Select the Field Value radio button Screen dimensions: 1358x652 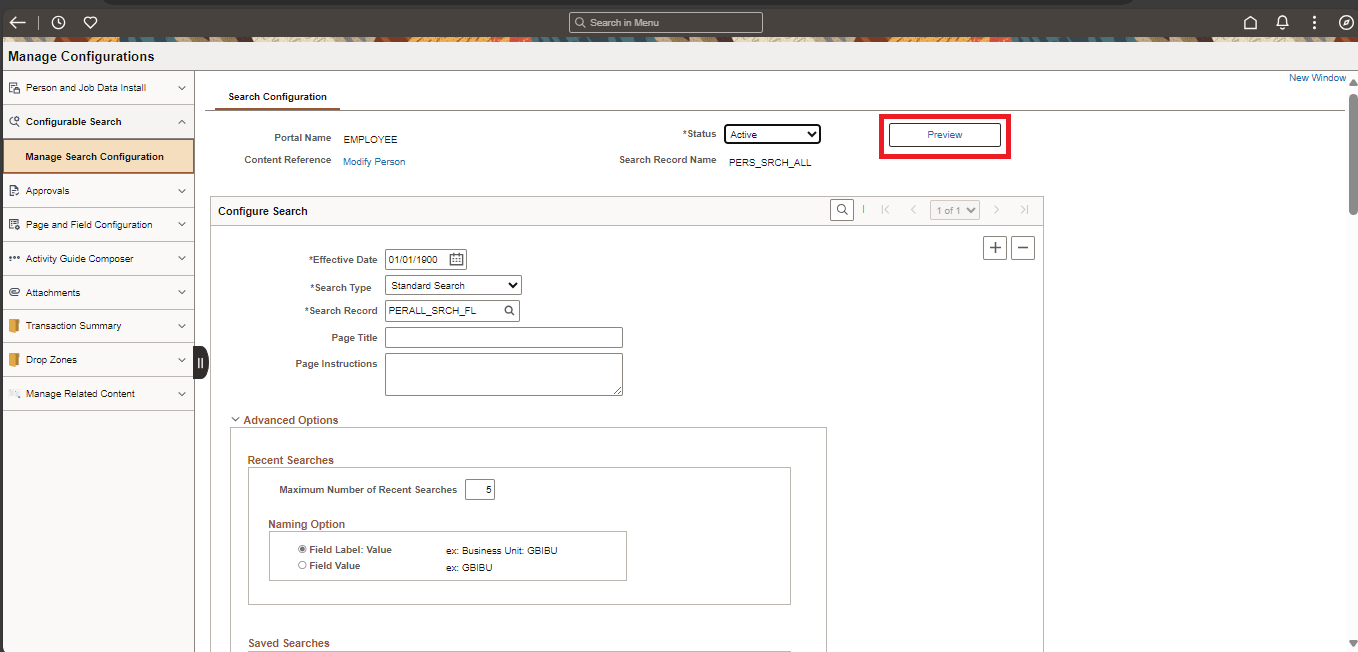click(x=302, y=565)
